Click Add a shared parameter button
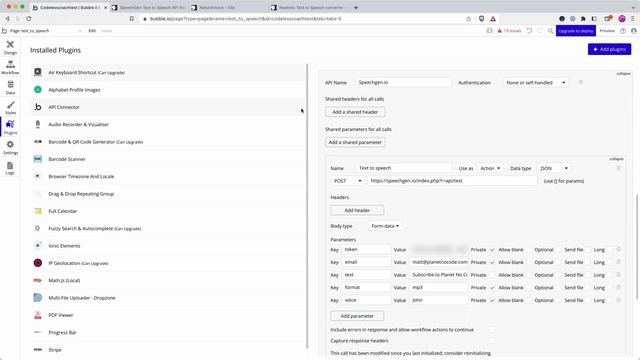This screenshot has height=360, width=640. (x=355, y=142)
